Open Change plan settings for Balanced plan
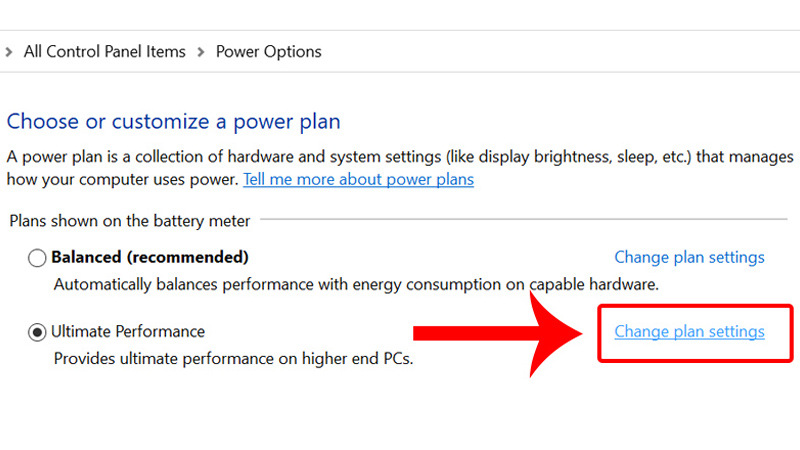This screenshot has height=450, width=800. [x=689, y=258]
